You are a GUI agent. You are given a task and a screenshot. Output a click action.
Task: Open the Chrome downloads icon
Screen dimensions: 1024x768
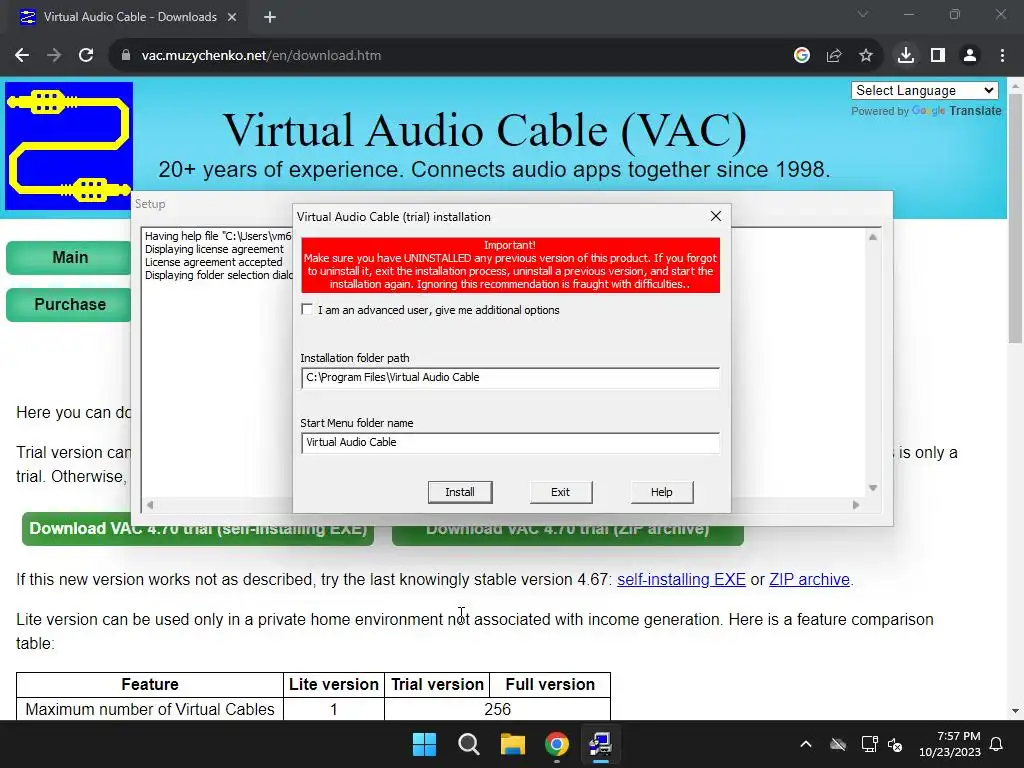(906, 56)
